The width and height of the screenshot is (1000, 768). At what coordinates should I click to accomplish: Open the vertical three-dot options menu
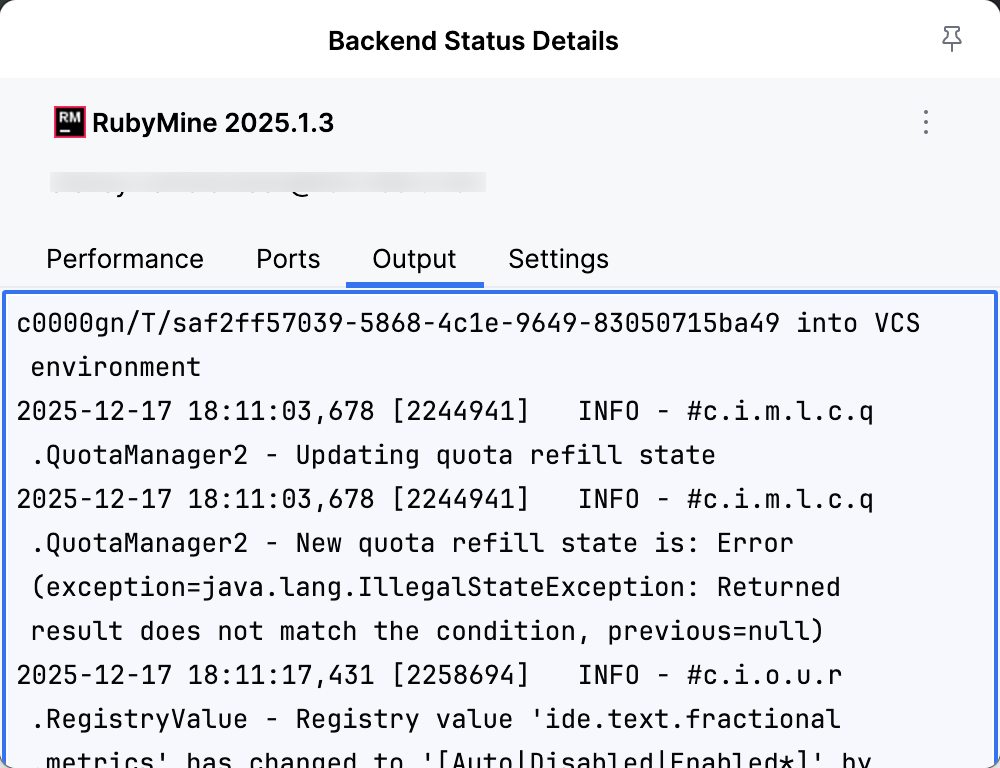click(x=926, y=122)
